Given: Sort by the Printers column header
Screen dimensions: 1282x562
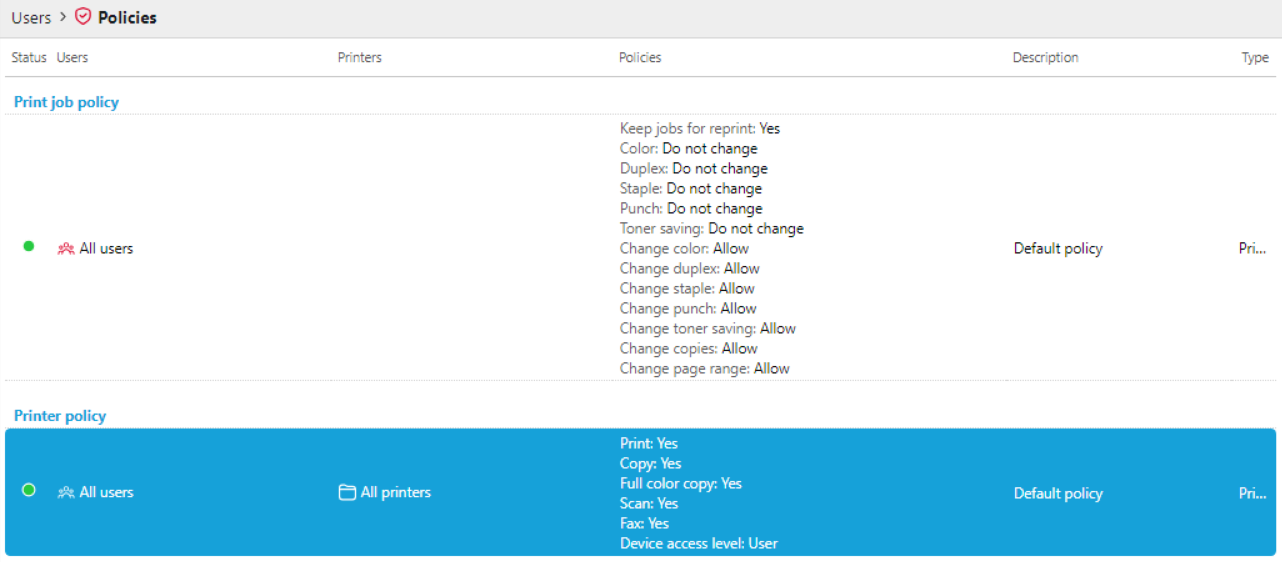Looking at the screenshot, I should point(359,58).
